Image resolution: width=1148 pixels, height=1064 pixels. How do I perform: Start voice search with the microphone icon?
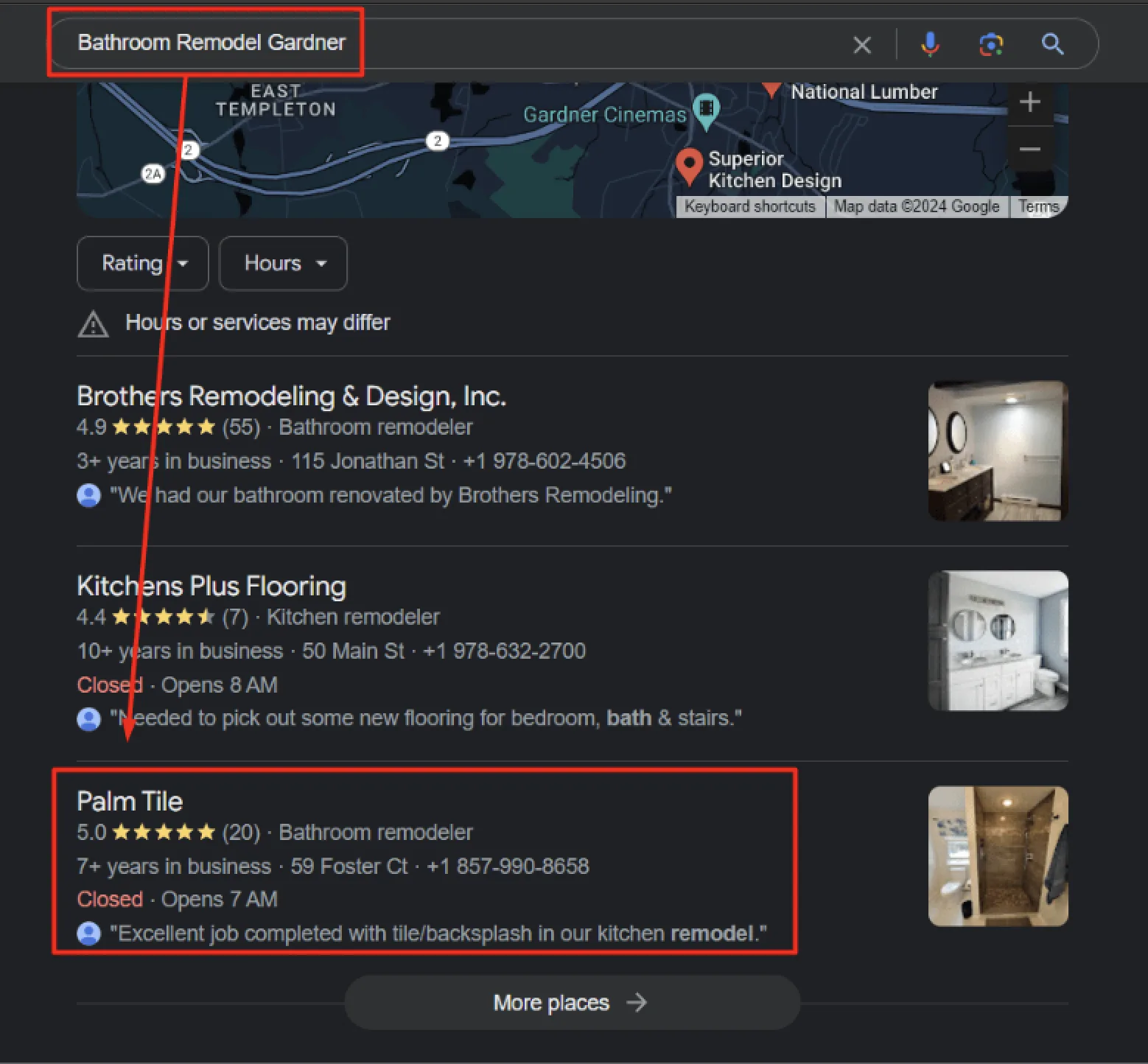(930, 44)
